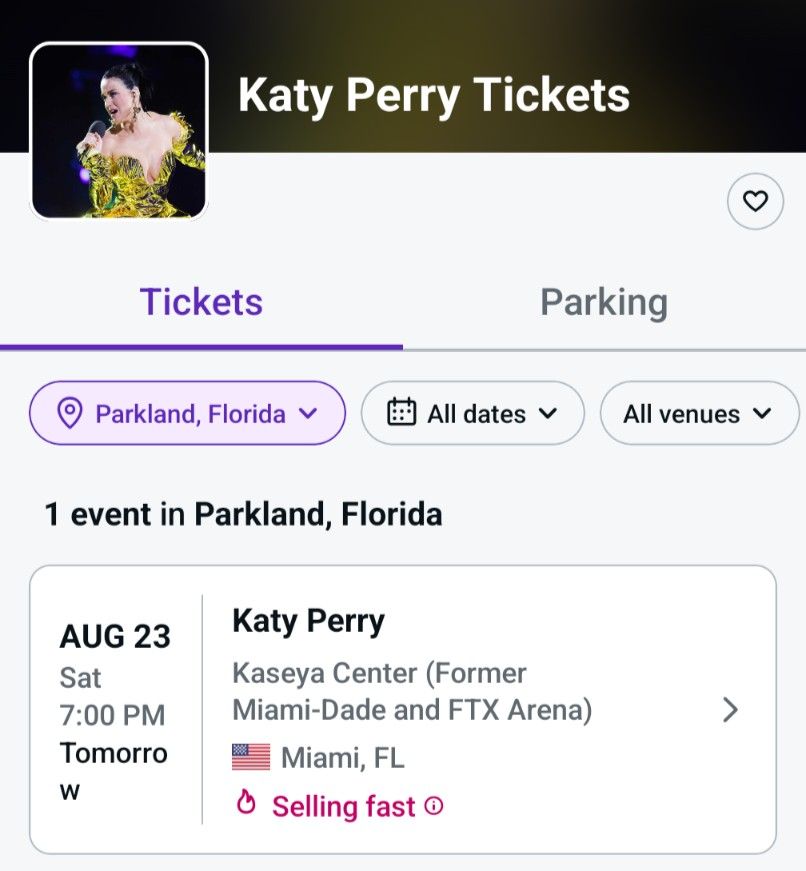The height and width of the screenshot is (871, 806).
Task: Click the Katy Perry Tickets page heading
Action: [x=434, y=95]
